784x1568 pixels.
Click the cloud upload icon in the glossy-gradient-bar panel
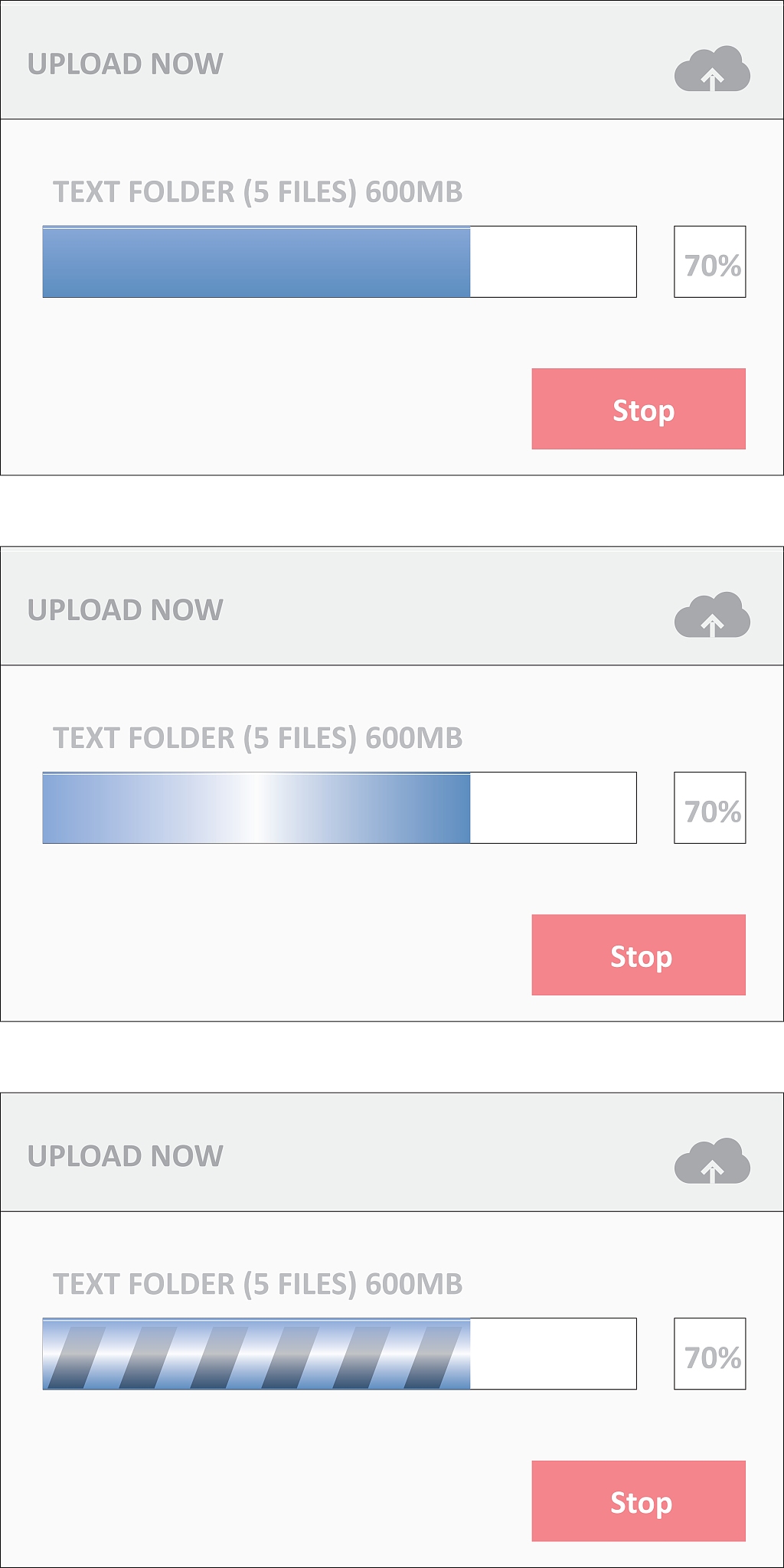click(x=712, y=616)
